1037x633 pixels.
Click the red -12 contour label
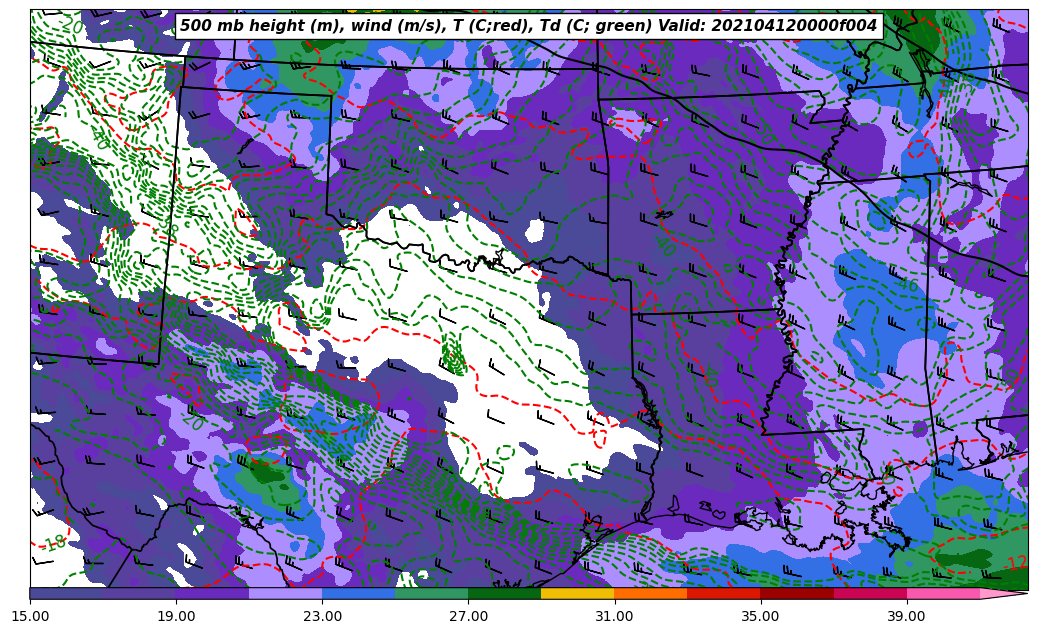(x=1014, y=563)
